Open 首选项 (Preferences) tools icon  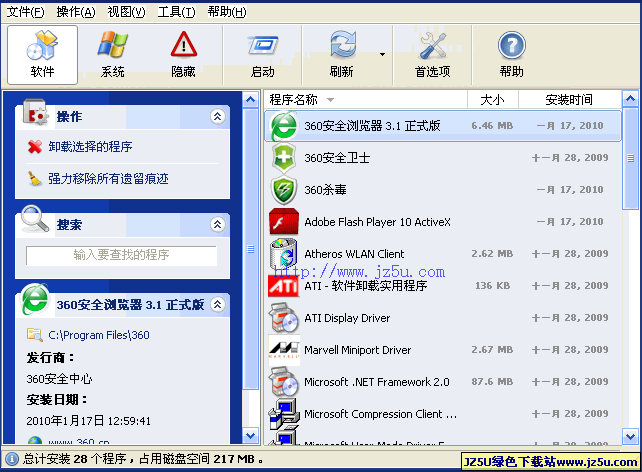(x=433, y=45)
